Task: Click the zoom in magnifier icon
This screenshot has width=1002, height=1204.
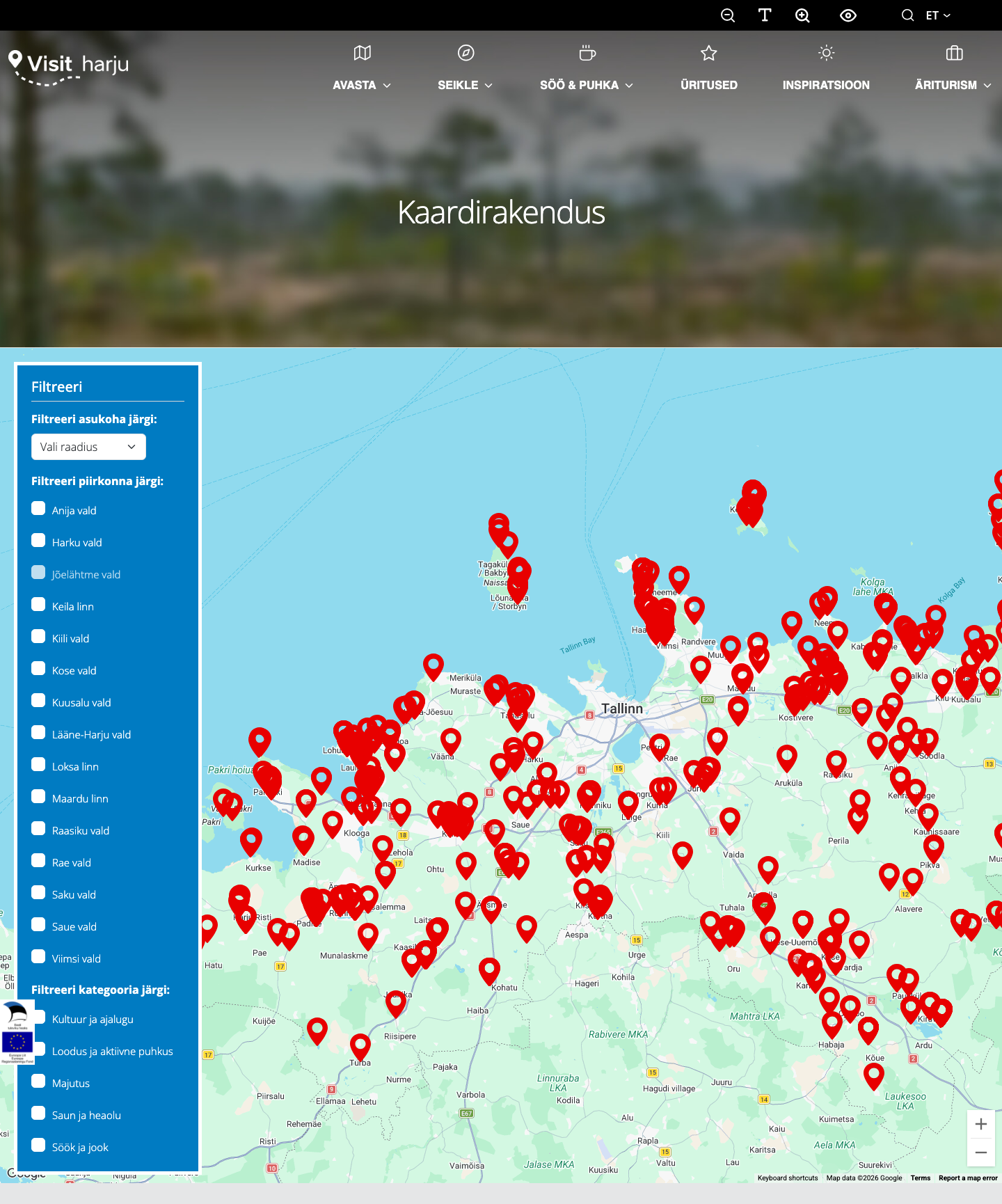Action: click(x=802, y=15)
